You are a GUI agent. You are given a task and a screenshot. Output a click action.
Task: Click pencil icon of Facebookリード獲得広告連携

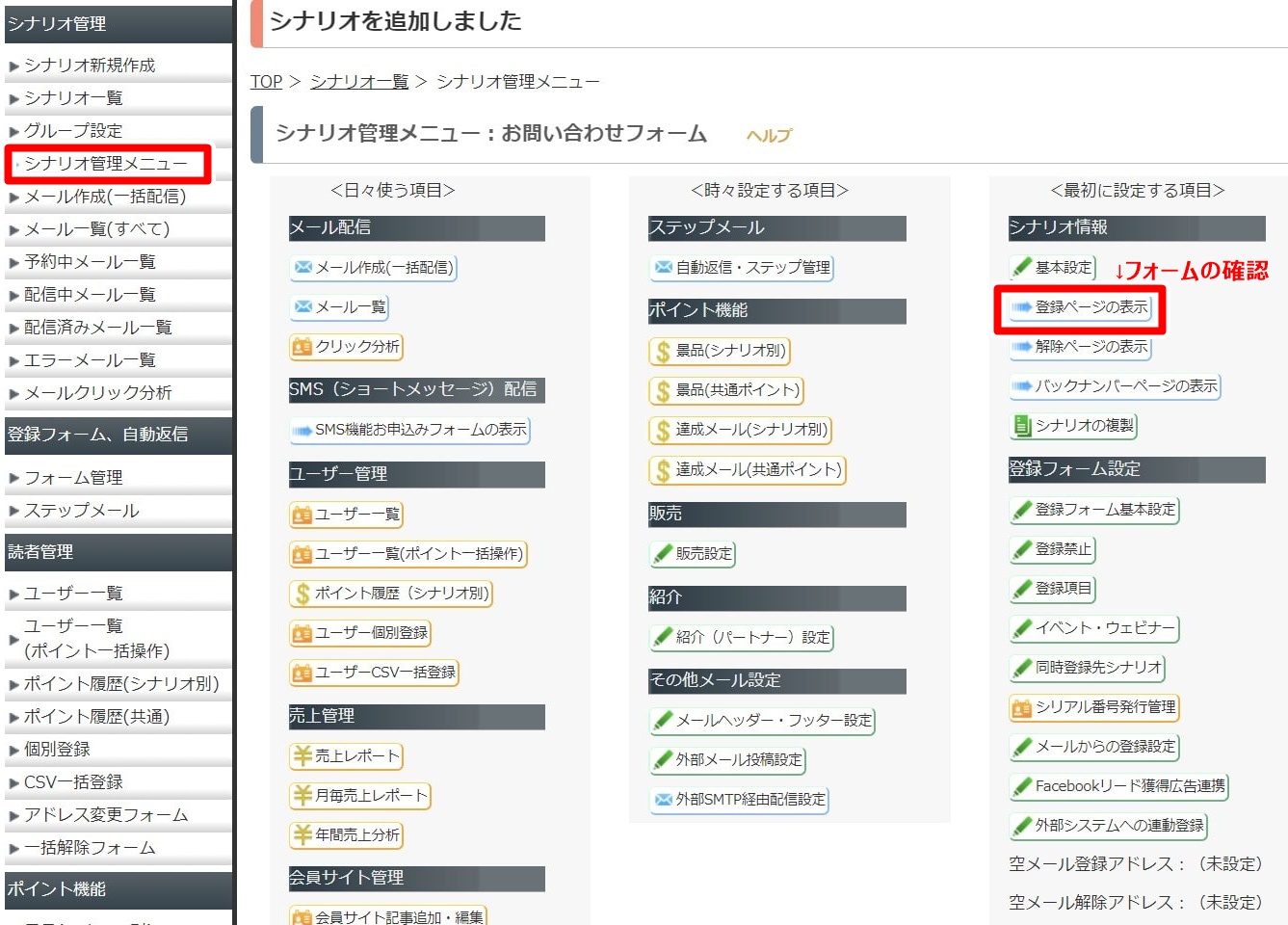click(1022, 786)
